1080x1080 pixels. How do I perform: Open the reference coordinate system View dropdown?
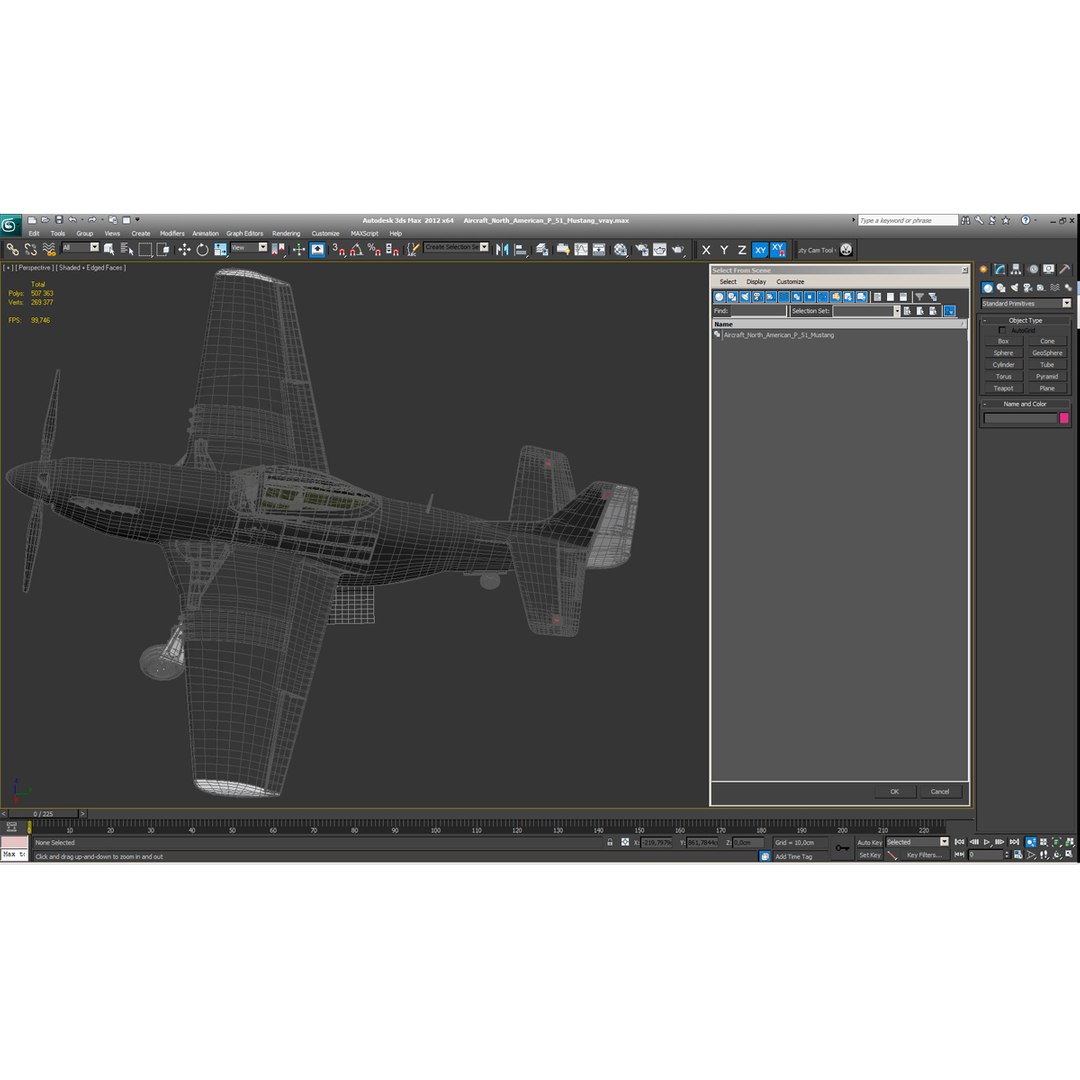point(249,247)
